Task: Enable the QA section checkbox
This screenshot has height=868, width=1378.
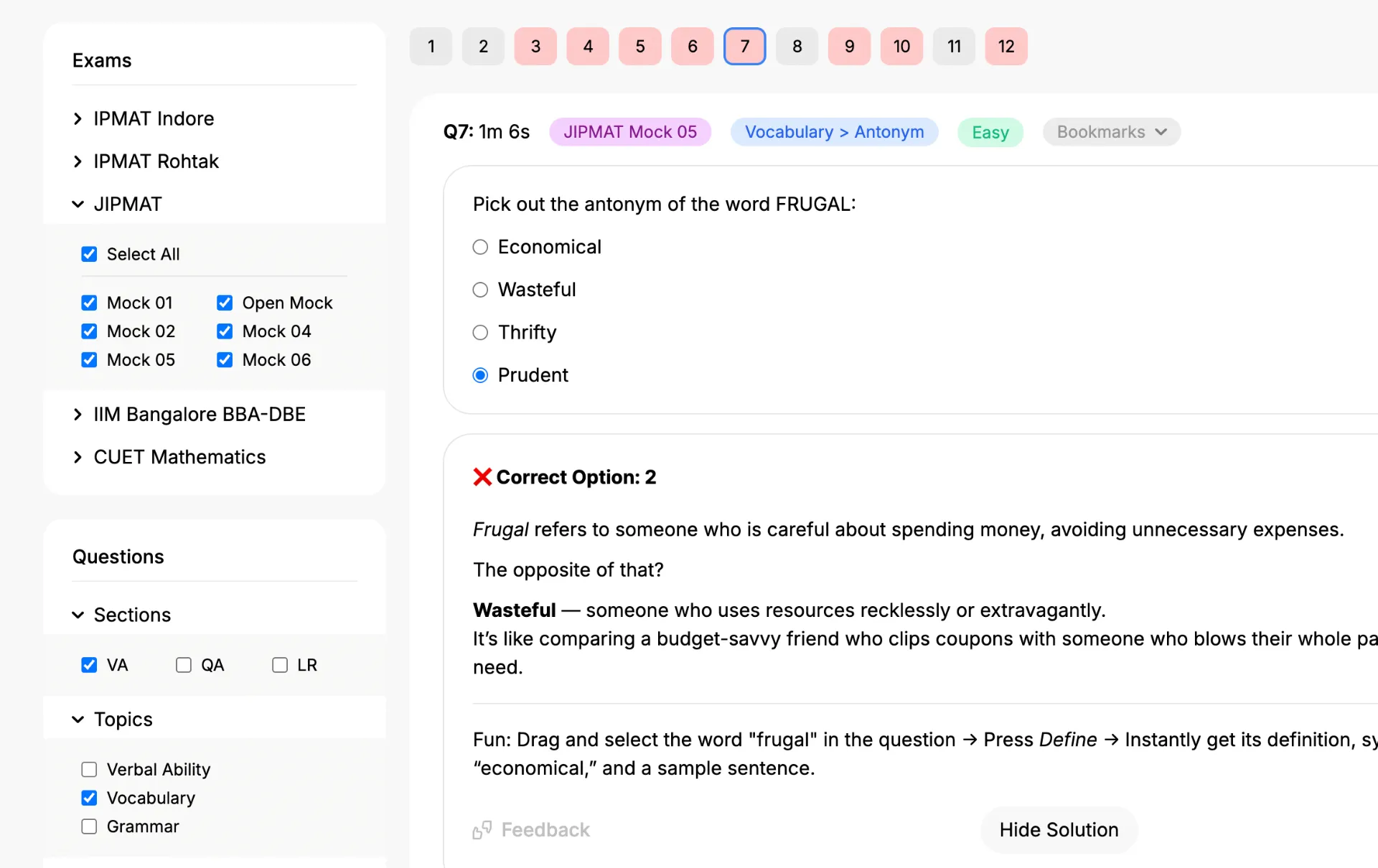Action: coord(184,665)
